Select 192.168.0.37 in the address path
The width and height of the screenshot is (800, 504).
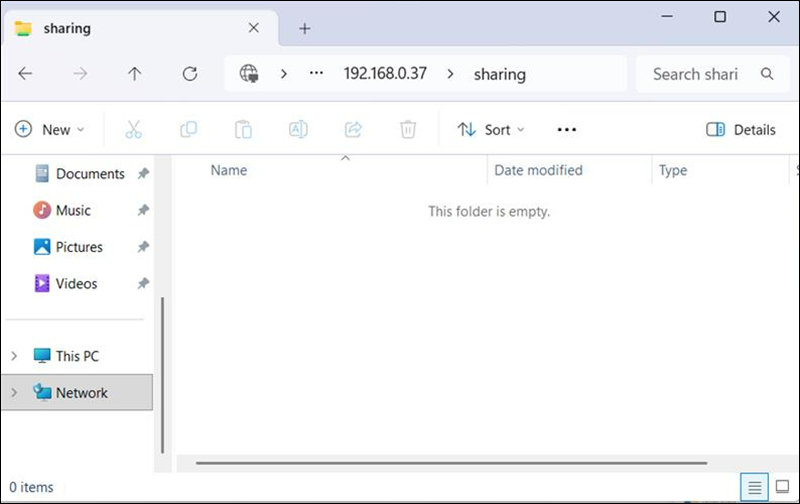(385, 74)
